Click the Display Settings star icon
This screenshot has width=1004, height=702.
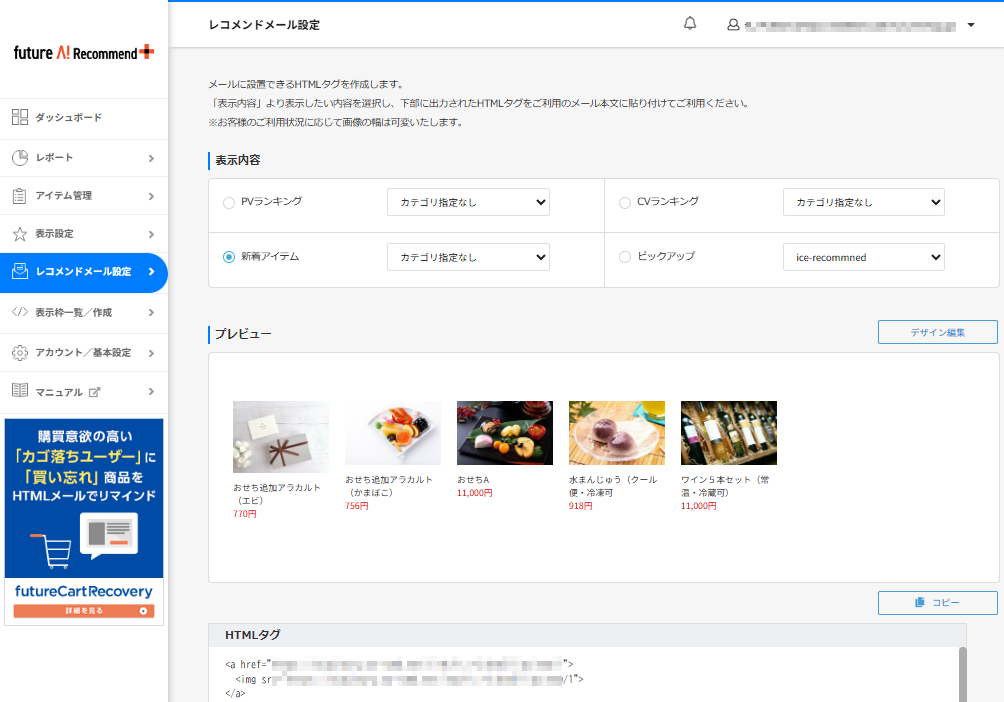pos(20,234)
